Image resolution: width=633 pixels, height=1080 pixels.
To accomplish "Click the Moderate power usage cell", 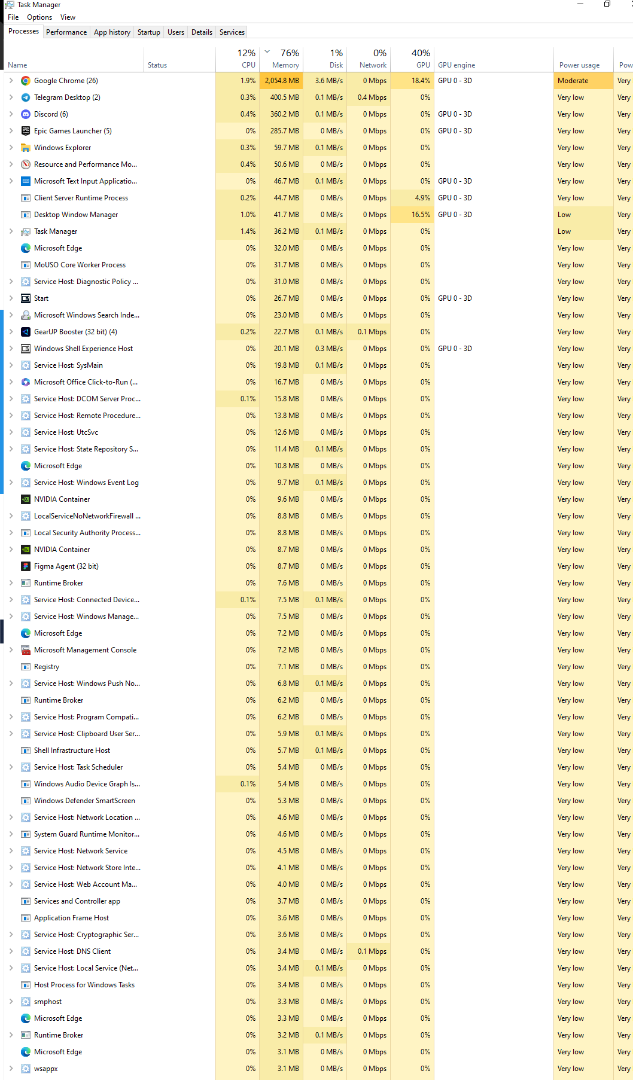I will tap(583, 81).
